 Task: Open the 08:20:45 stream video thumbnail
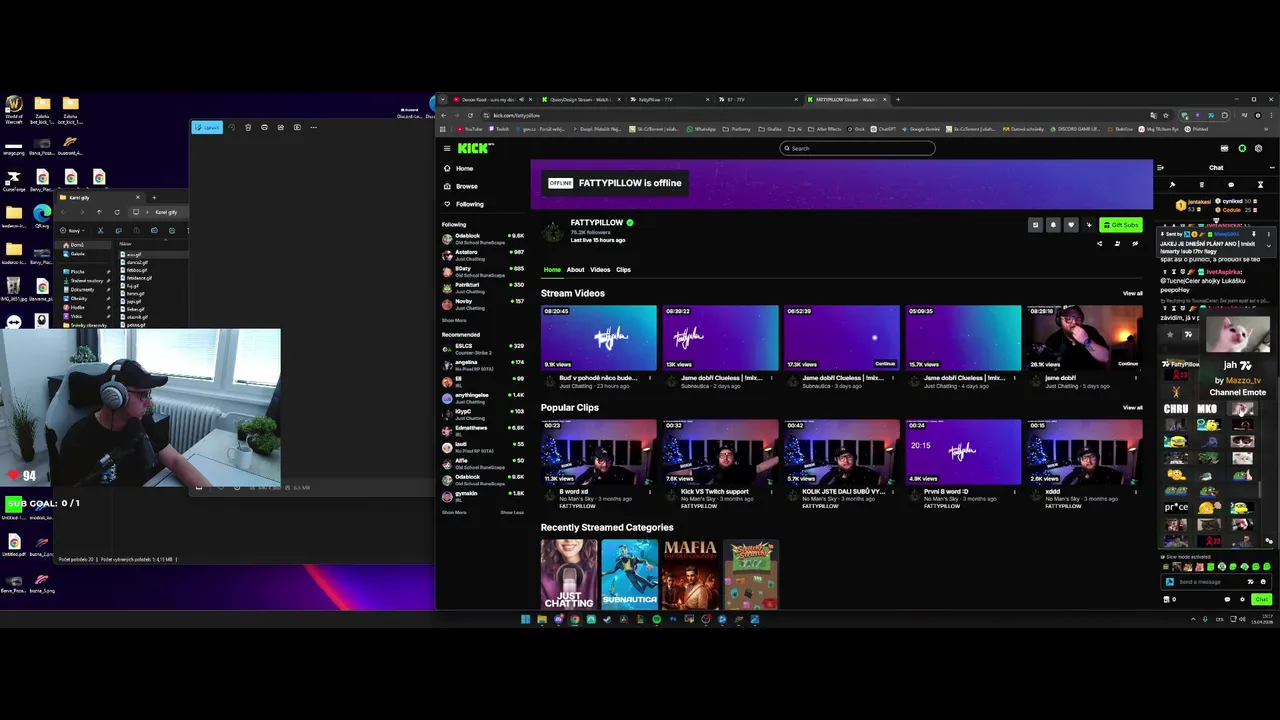[598, 338]
